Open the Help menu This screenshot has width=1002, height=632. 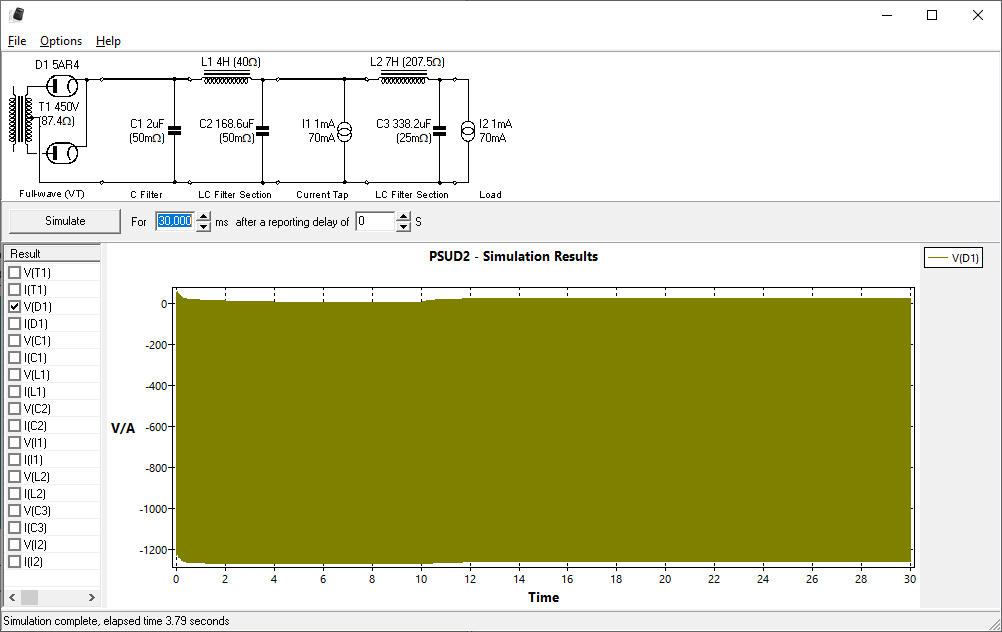pyautogui.click(x=108, y=41)
